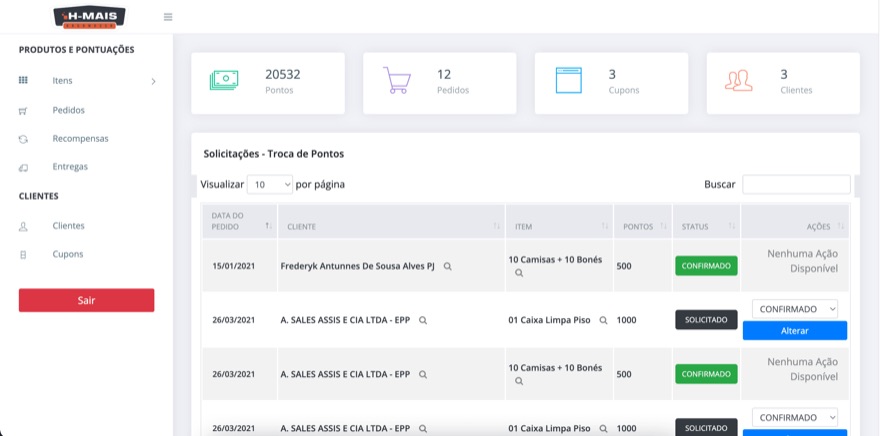Go to Cupons in the sidebar
This screenshot has height=436, width=880.
pos(68,254)
